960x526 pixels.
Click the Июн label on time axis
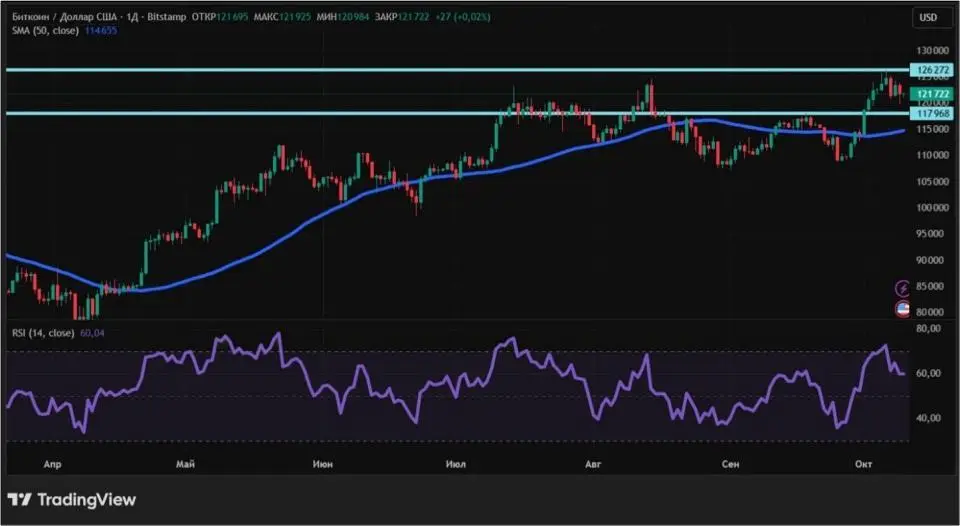[x=323, y=465]
